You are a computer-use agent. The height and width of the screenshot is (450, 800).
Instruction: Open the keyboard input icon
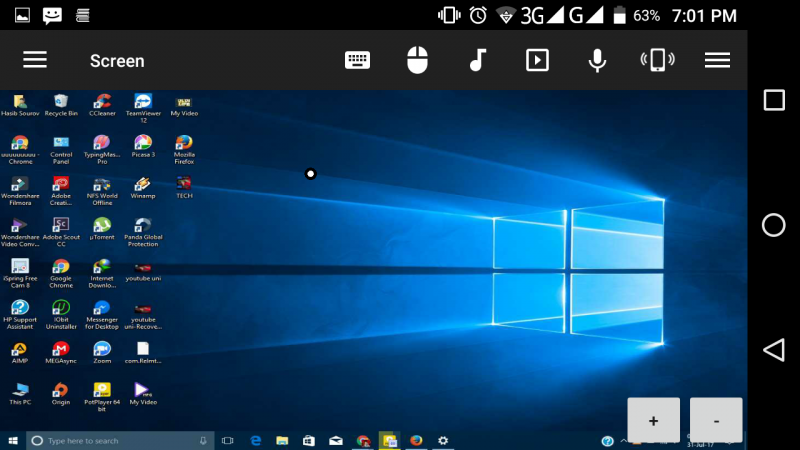tap(357, 60)
